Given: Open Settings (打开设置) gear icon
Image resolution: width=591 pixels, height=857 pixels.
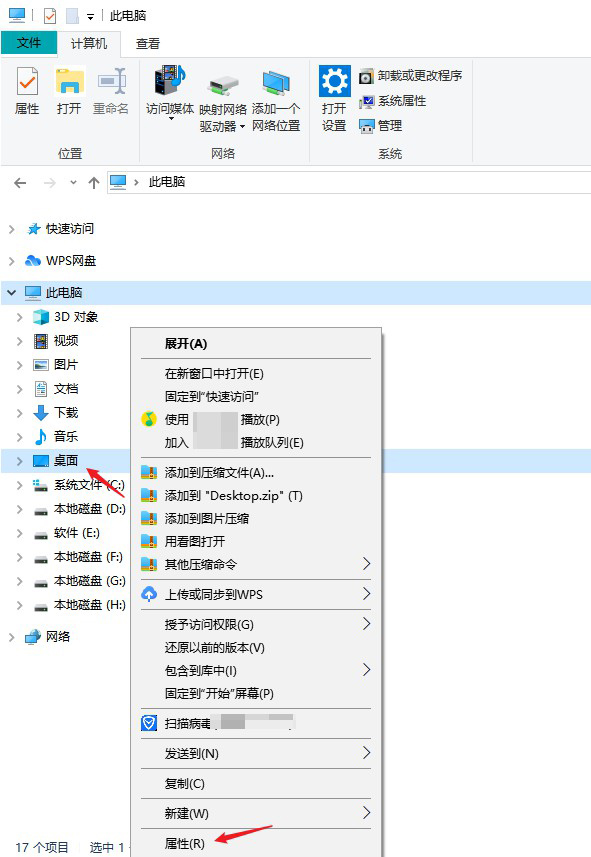Looking at the screenshot, I should pos(334,98).
